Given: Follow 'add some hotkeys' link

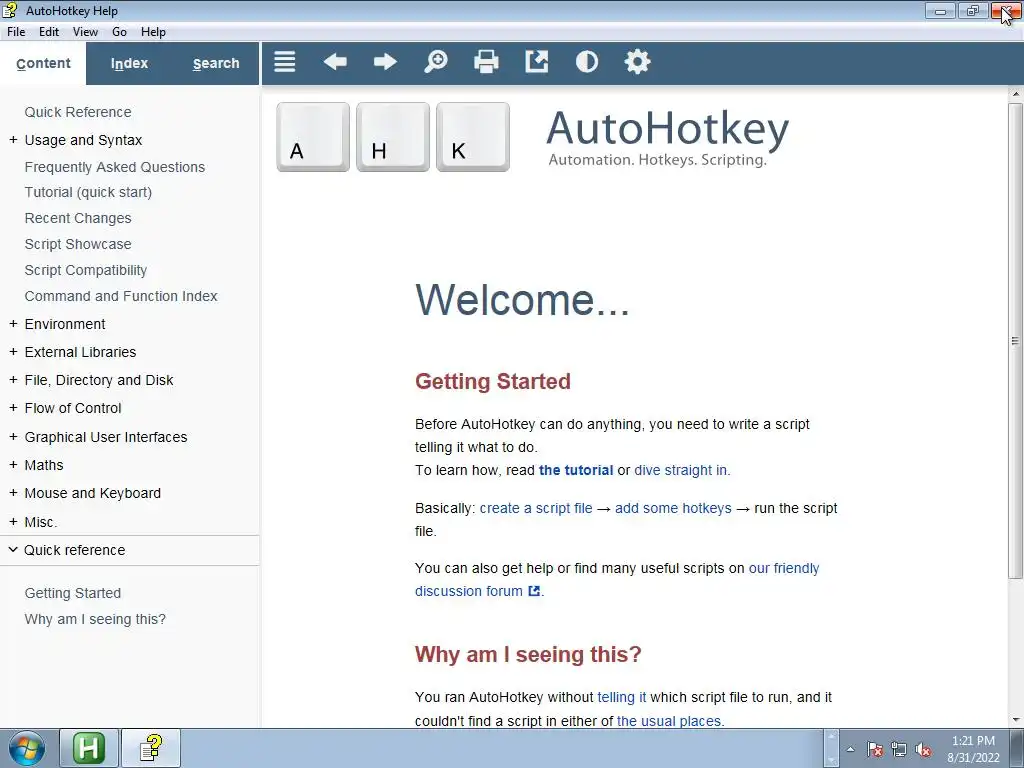Looking at the screenshot, I should pyautogui.click(x=673, y=508).
